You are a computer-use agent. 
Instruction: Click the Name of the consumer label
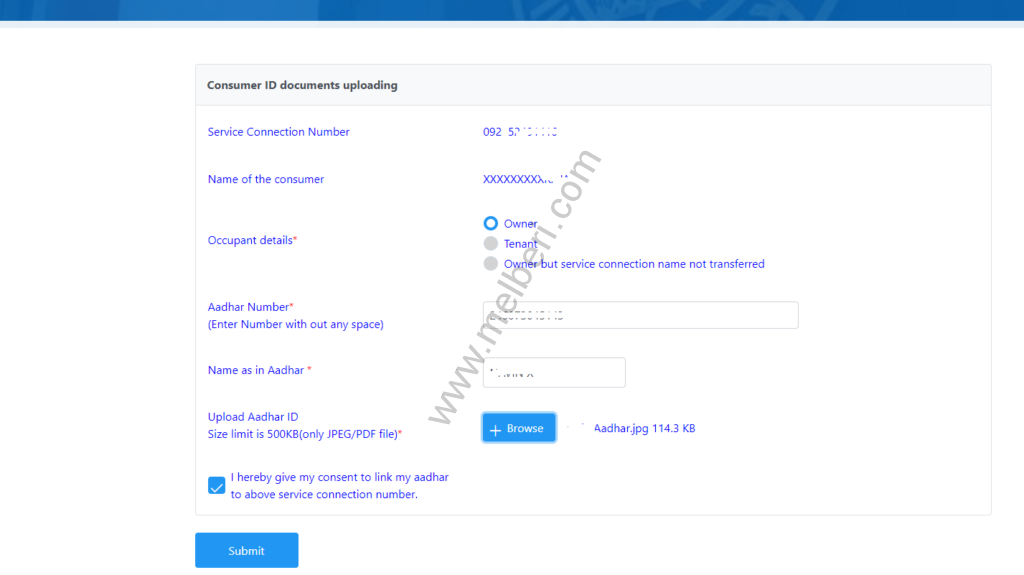pyautogui.click(x=265, y=179)
